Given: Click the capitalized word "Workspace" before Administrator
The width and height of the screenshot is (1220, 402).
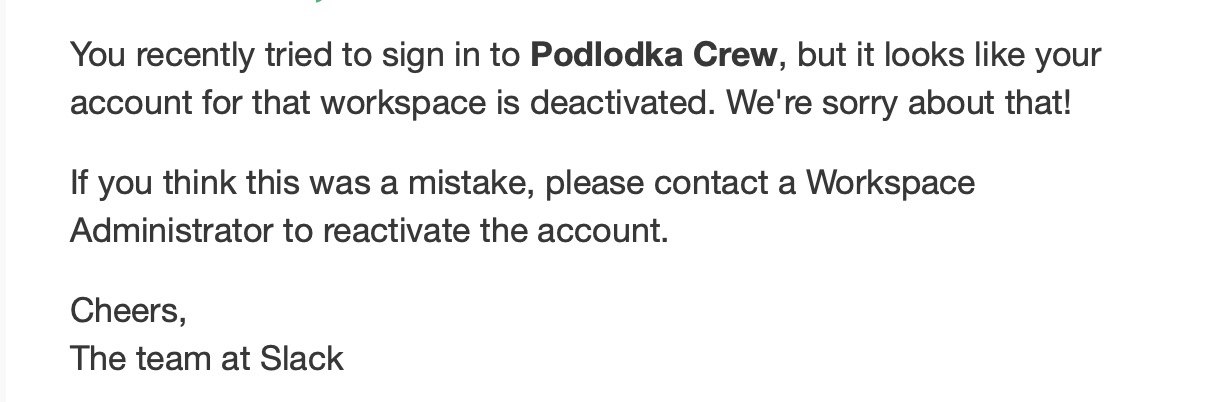Looking at the screenshot, I should click(x=890, y=183).
